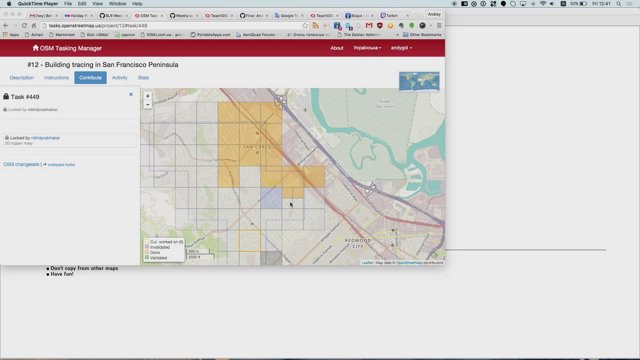This screenshot has width=640, height=360.
Task: Click the Gmail extension icon
Action: click(x=369, y=25)
